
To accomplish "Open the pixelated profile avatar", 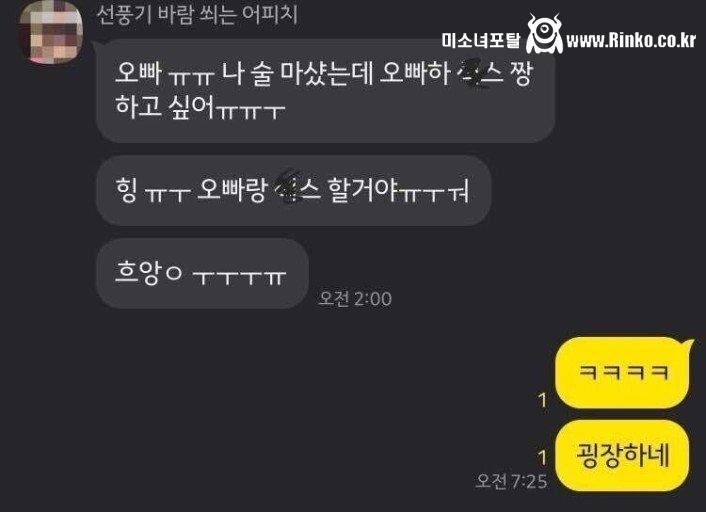I will 51,32.
